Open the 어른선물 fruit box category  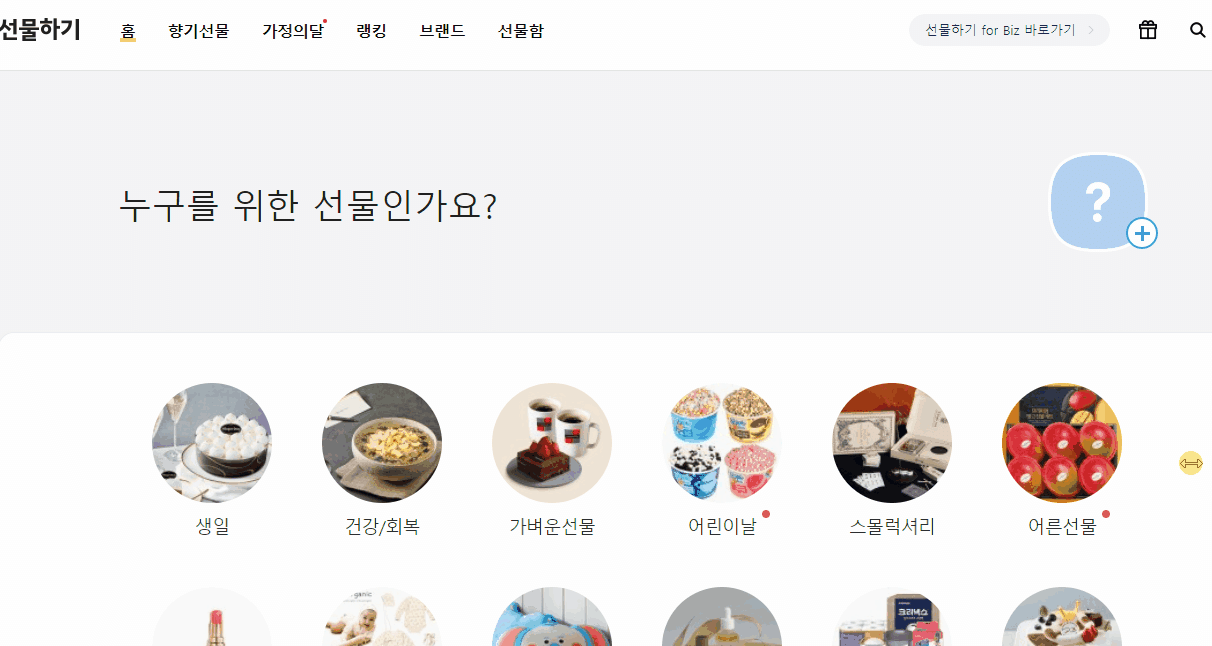[1062, 443]
